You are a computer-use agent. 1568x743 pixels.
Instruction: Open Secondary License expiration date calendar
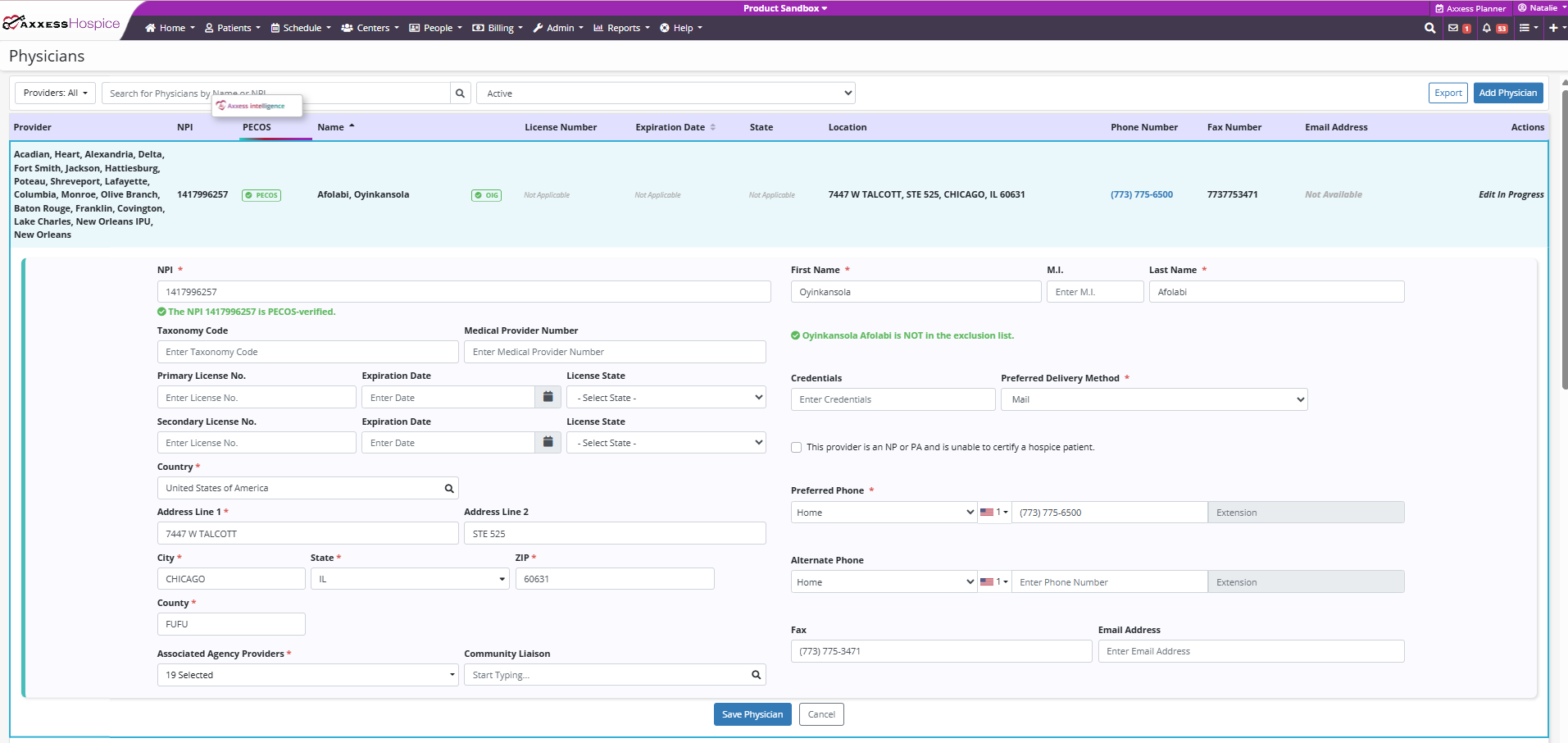pos(548,443)
